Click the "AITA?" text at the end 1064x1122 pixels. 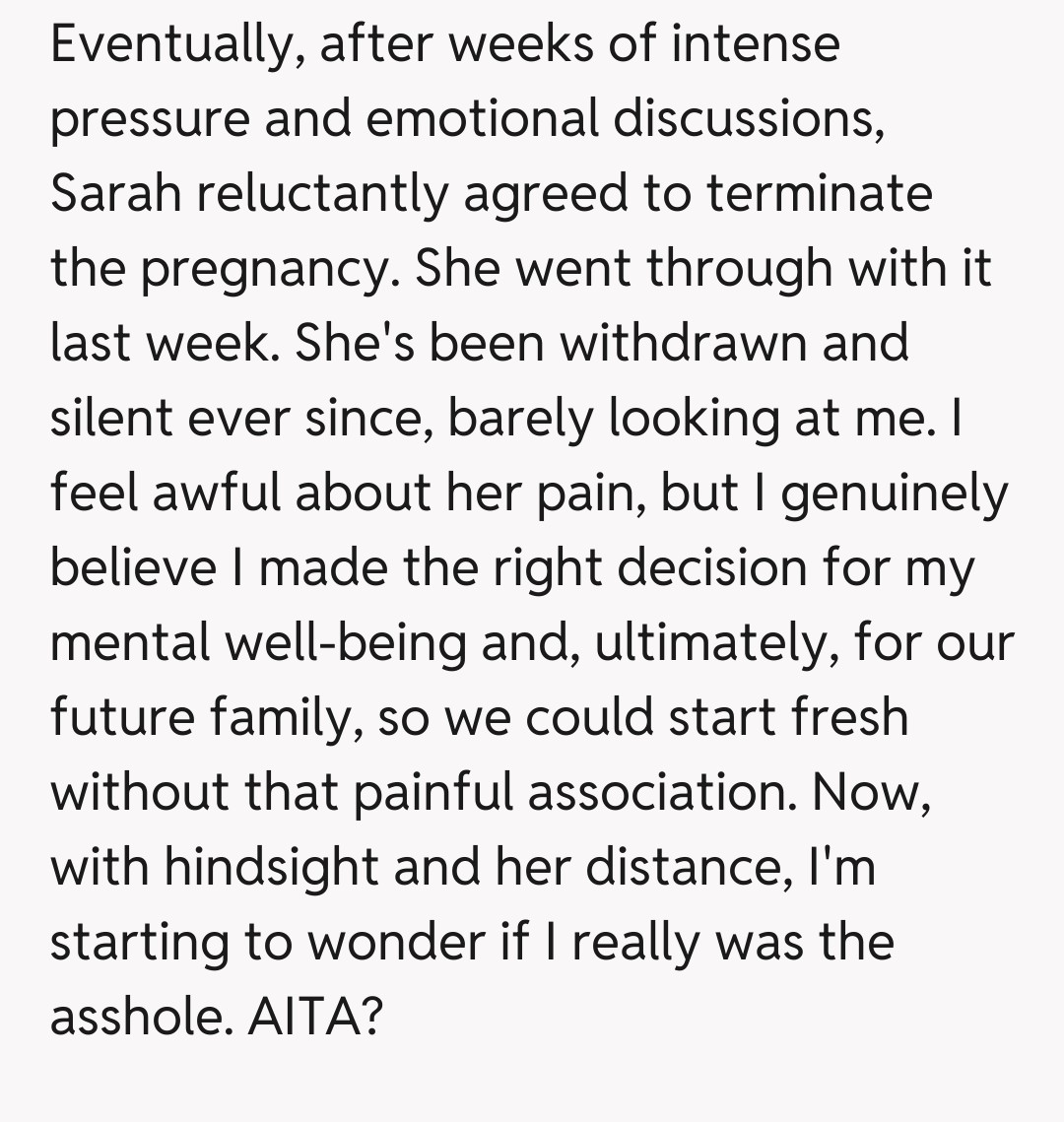(x=313, y=1017)
